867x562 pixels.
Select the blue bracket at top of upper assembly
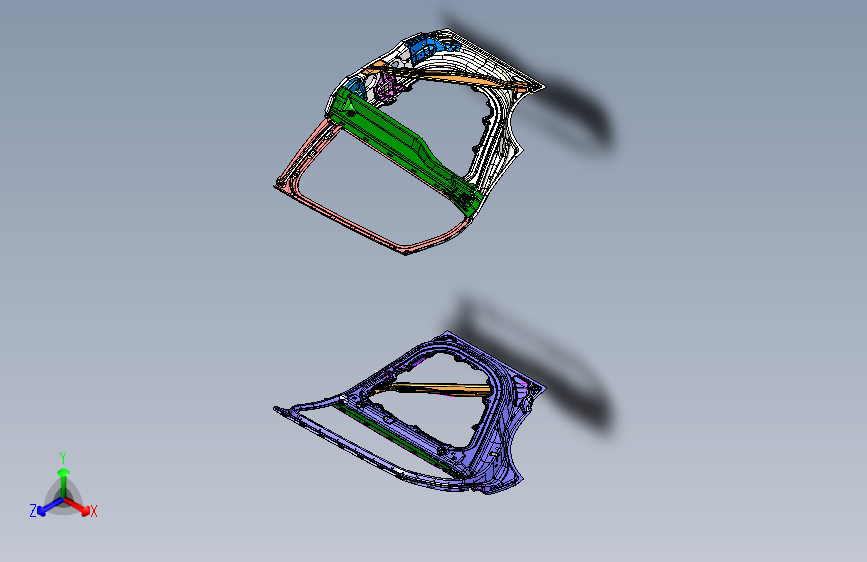point(425,47)
